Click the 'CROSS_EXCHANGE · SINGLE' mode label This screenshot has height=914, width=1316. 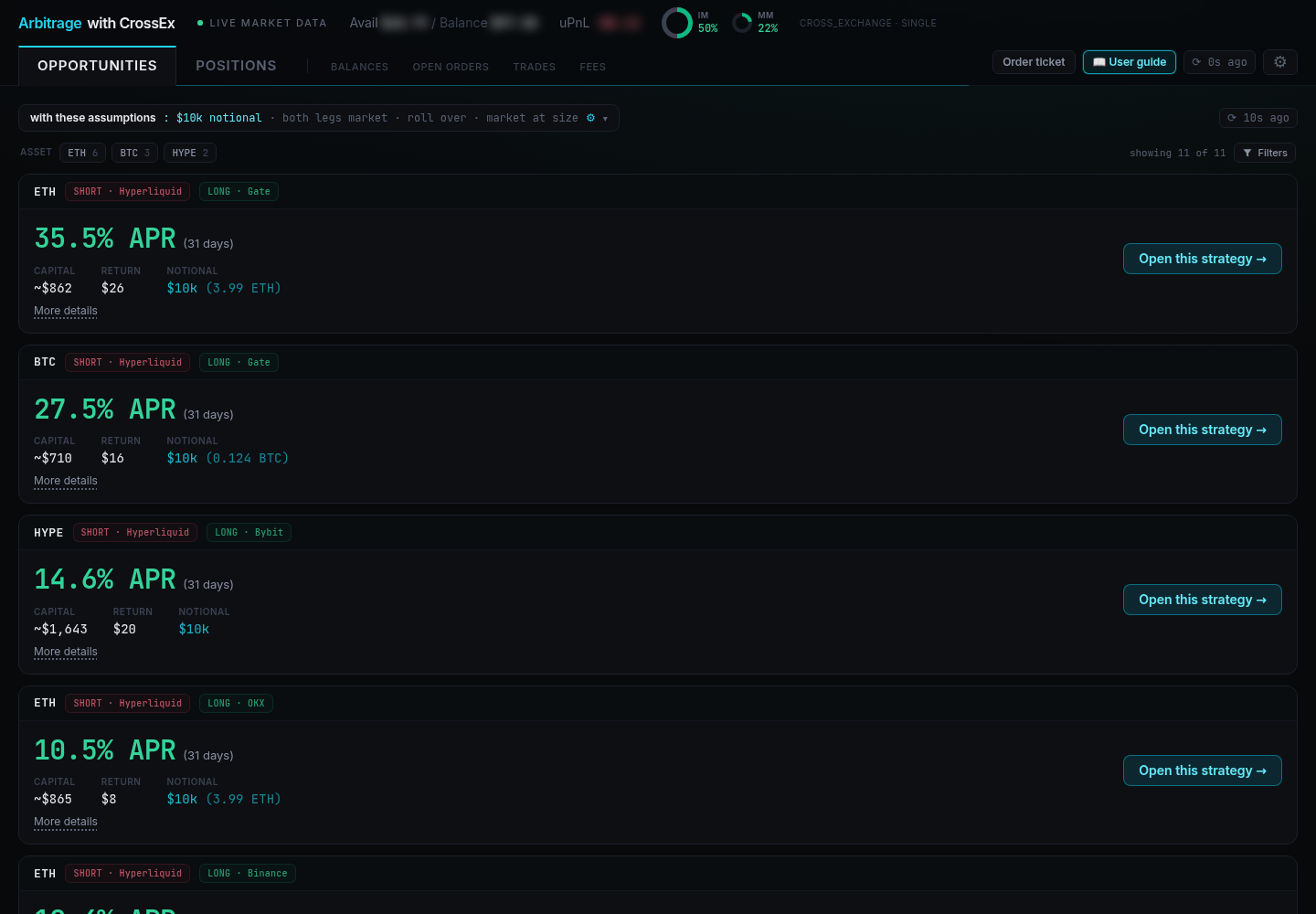pos(868,23)
